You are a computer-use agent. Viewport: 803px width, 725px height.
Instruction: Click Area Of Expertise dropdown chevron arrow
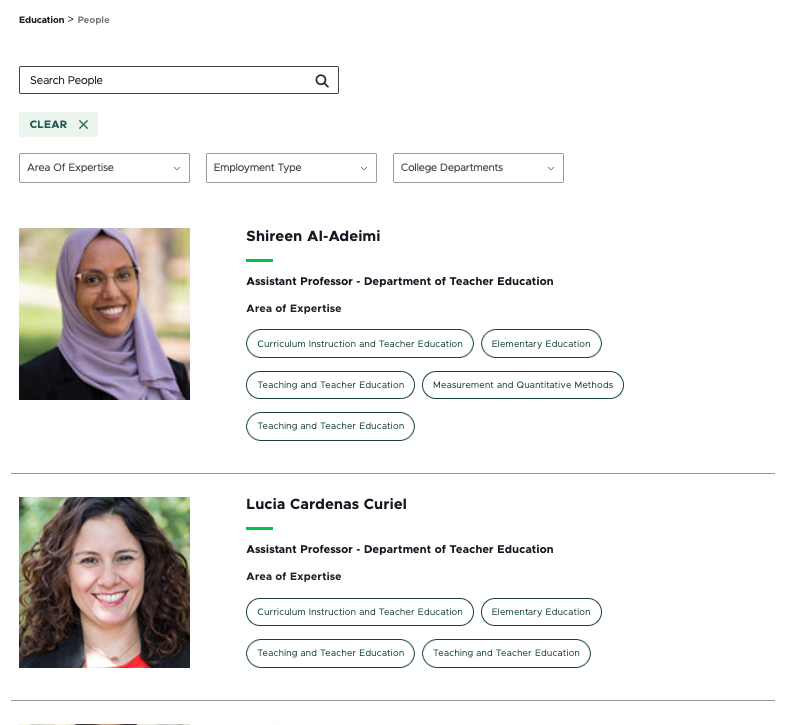pyautogui.click(x=176, y=168)
